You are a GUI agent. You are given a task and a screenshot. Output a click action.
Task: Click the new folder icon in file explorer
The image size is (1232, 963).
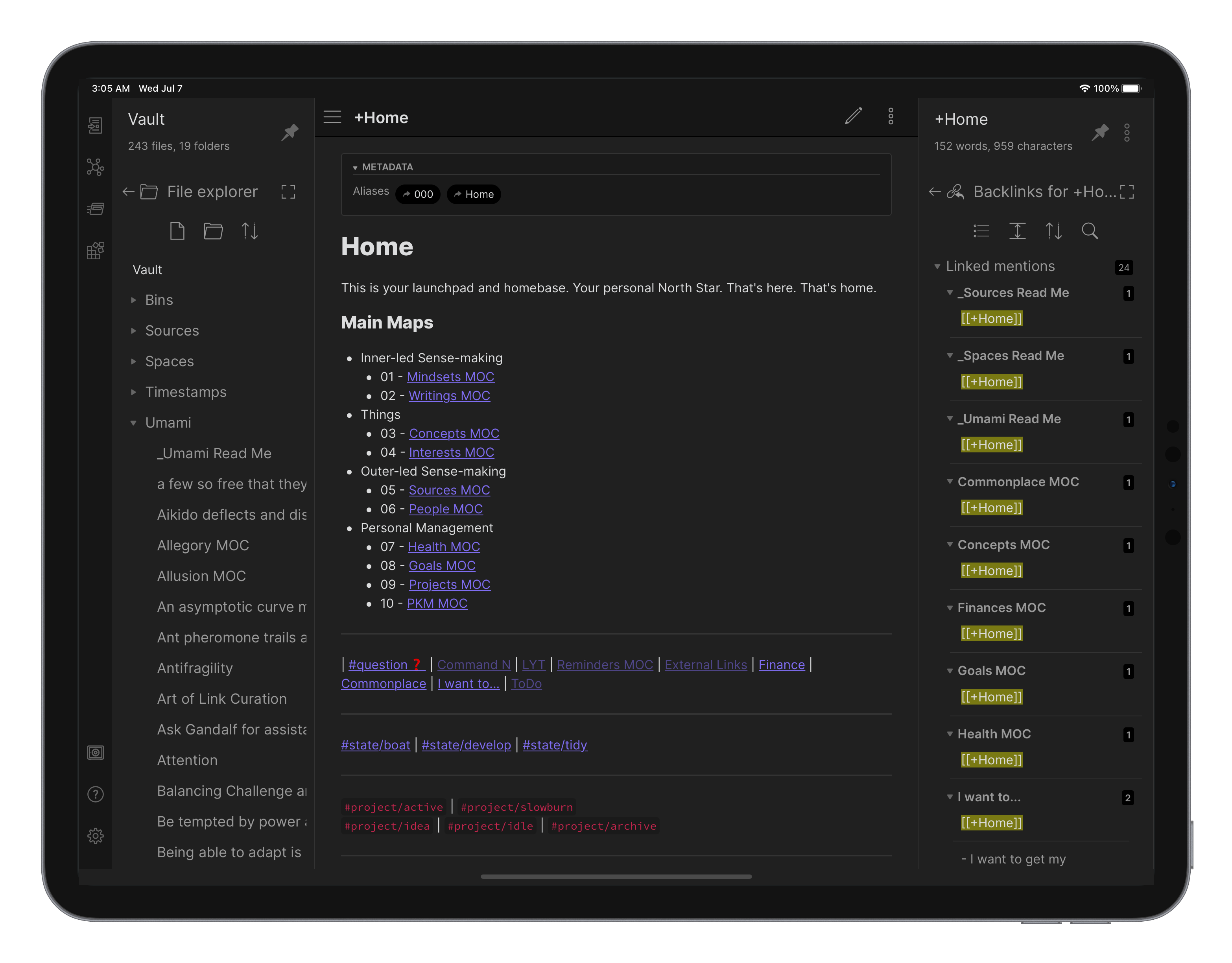coord(213,231)
